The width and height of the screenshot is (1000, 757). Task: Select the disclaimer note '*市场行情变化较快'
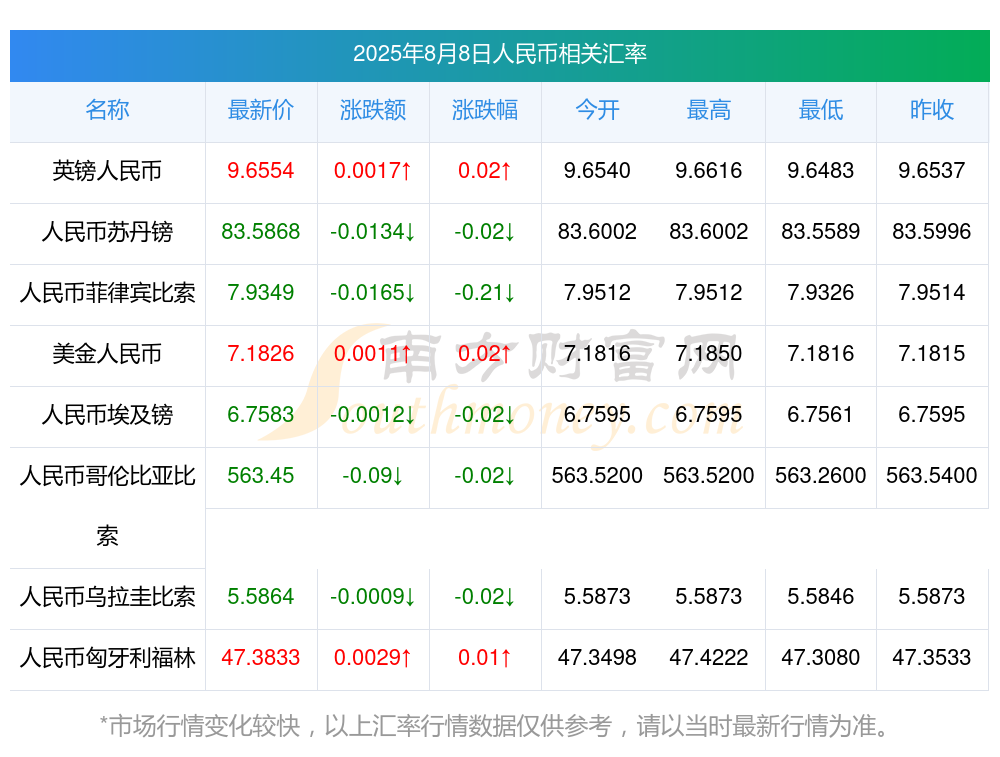coord(200,726)
